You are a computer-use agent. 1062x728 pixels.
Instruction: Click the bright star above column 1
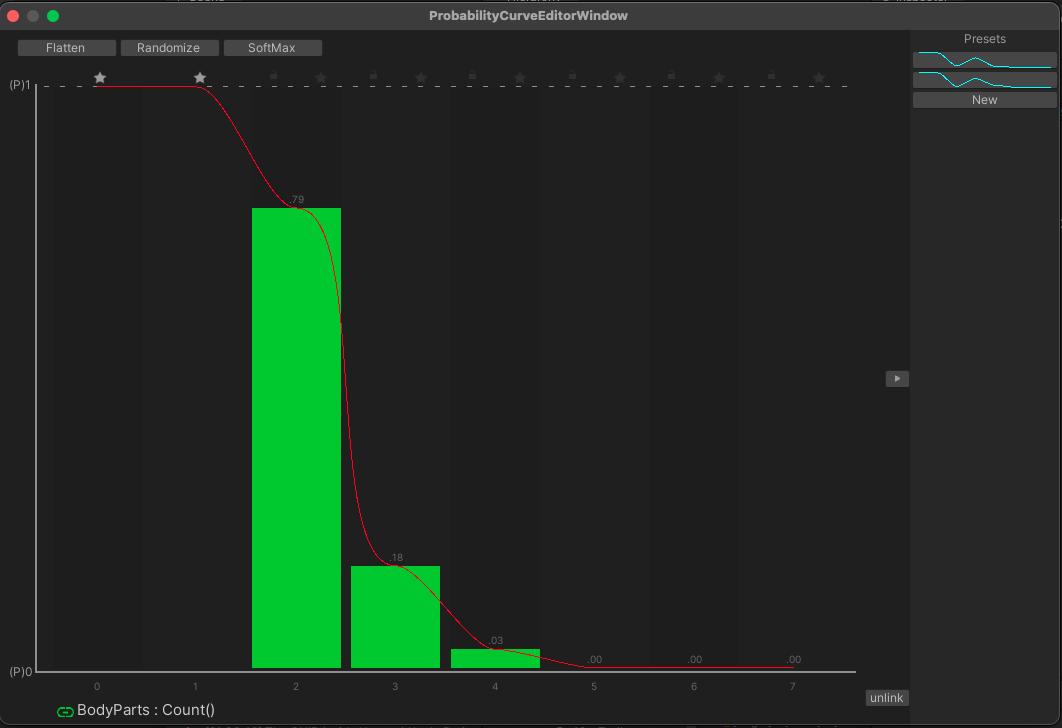[200, 78]
